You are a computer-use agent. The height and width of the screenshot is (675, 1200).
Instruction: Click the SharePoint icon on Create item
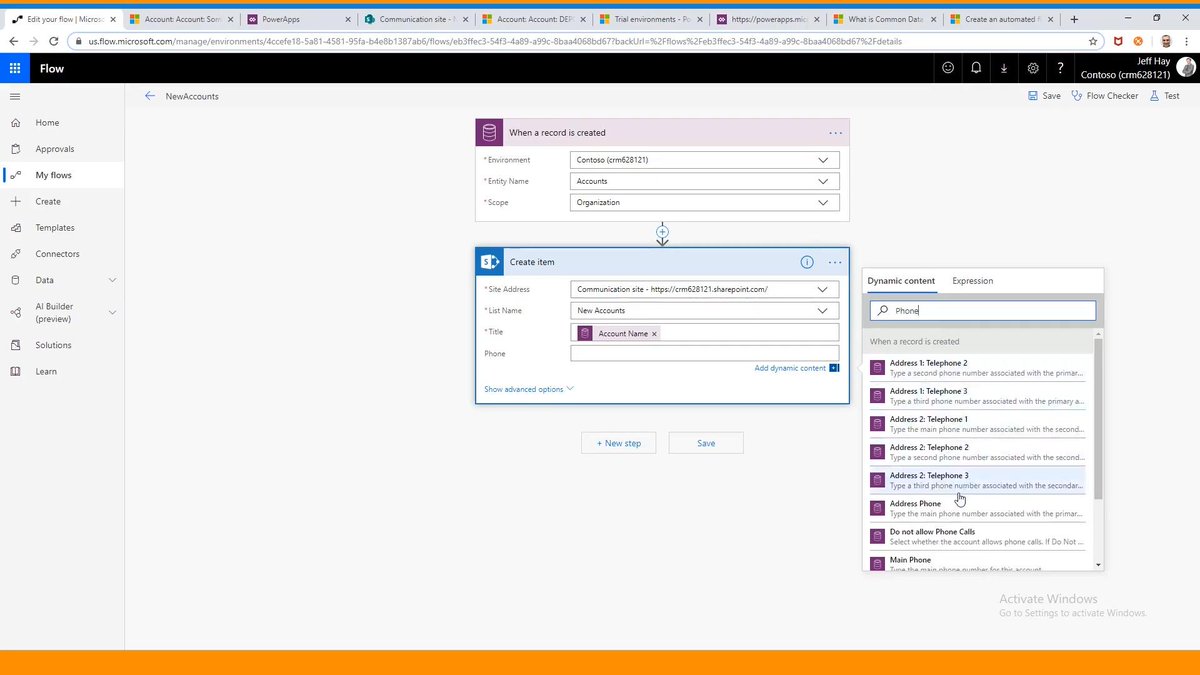pos(490,262)
